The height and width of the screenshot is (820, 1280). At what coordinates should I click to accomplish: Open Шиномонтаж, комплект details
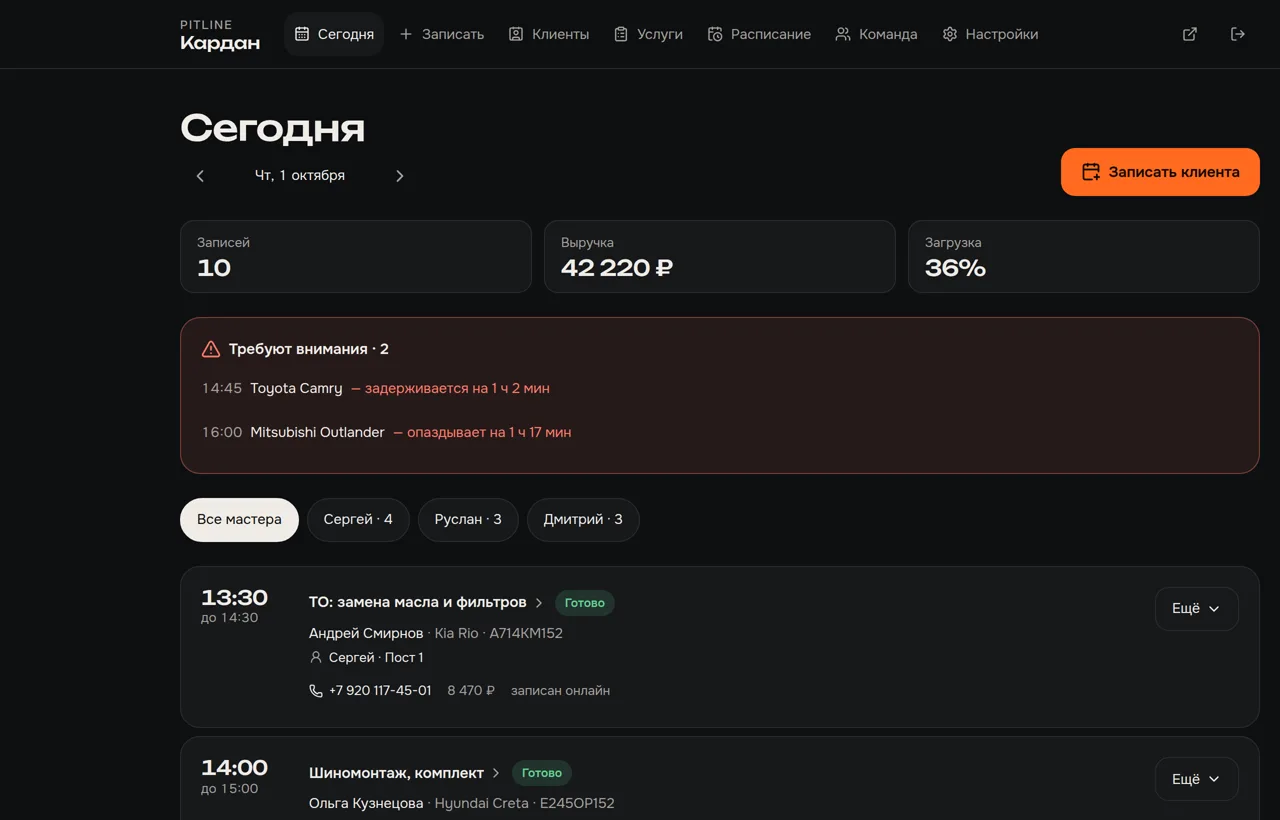click(405, 773)
